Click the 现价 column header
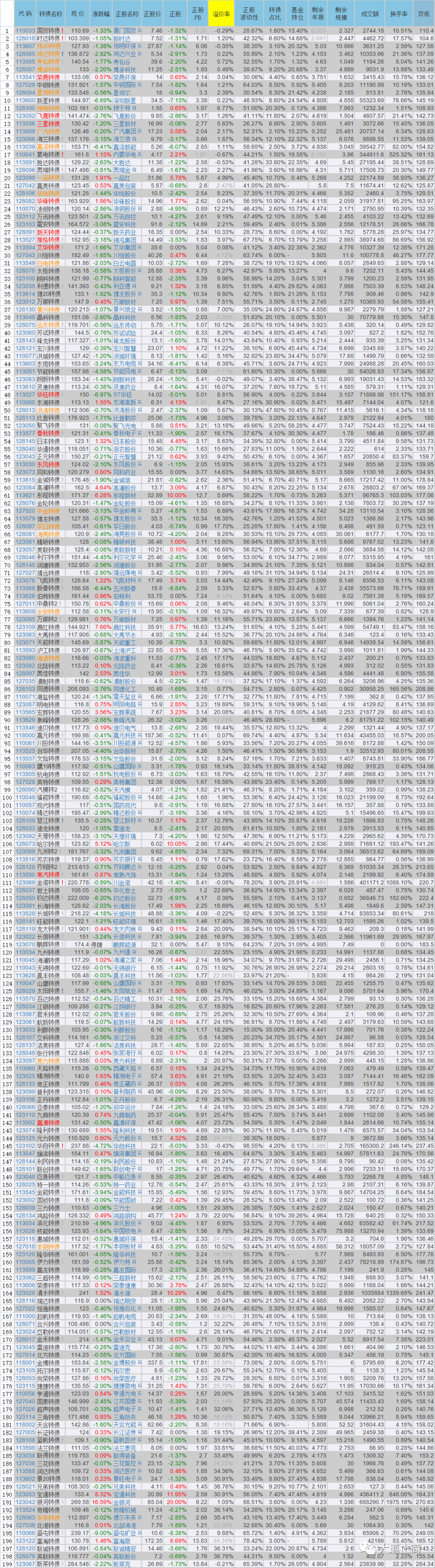 coord(78,14)
